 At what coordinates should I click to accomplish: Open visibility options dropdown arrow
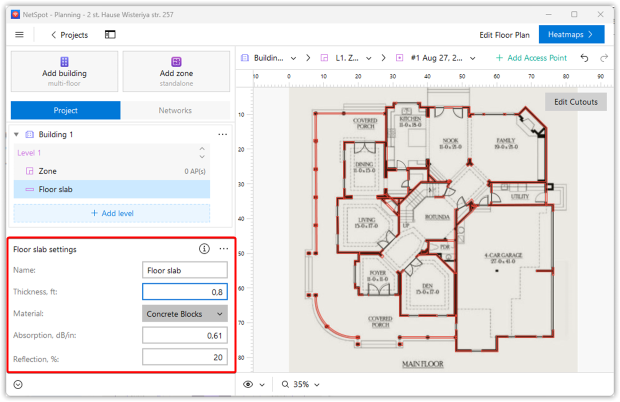point(262,385)
